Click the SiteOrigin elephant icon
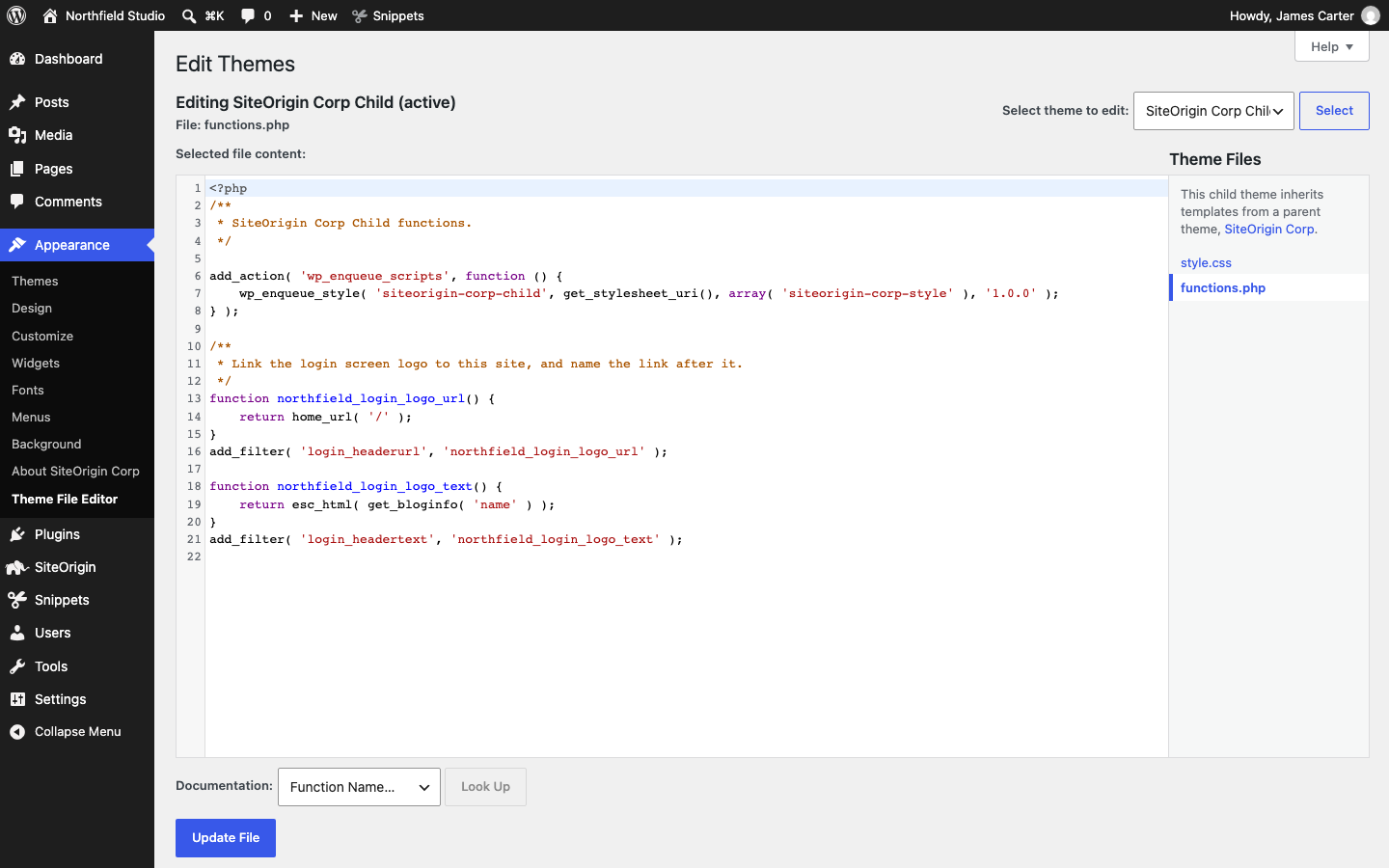Screen dimensions: 1389x868 click(17, 567)
